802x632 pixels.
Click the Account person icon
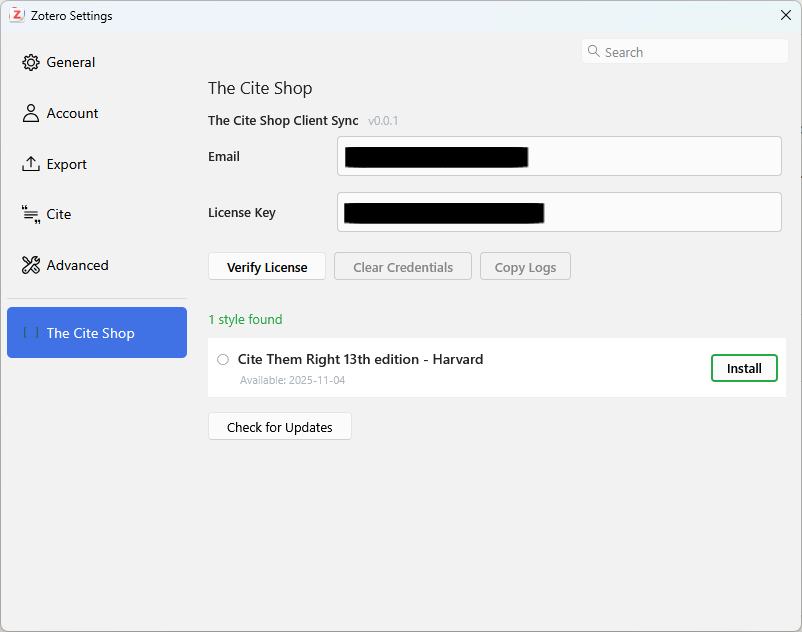coord(31,113)
